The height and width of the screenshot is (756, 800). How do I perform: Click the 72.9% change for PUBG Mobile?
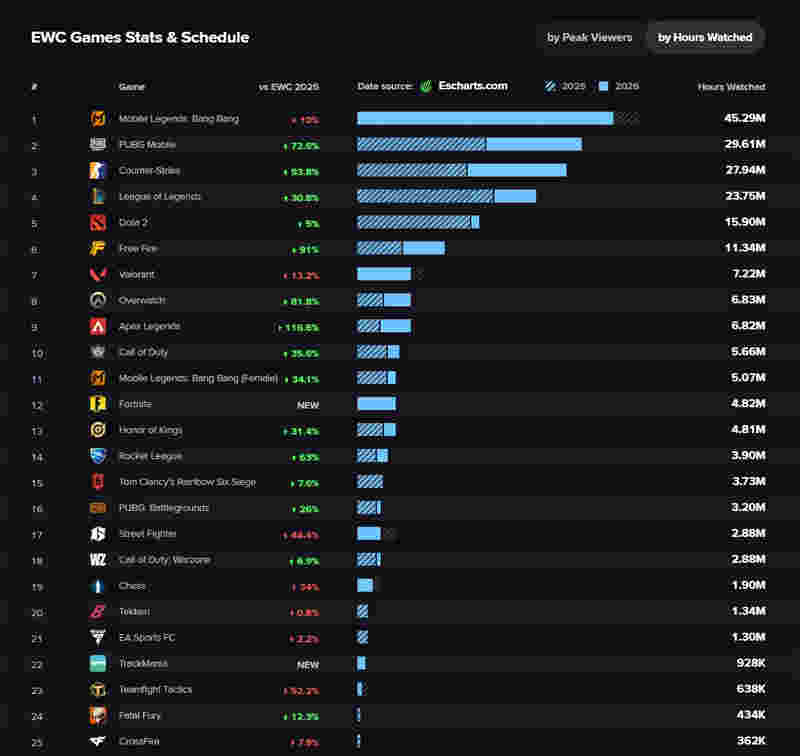(301, 146)
